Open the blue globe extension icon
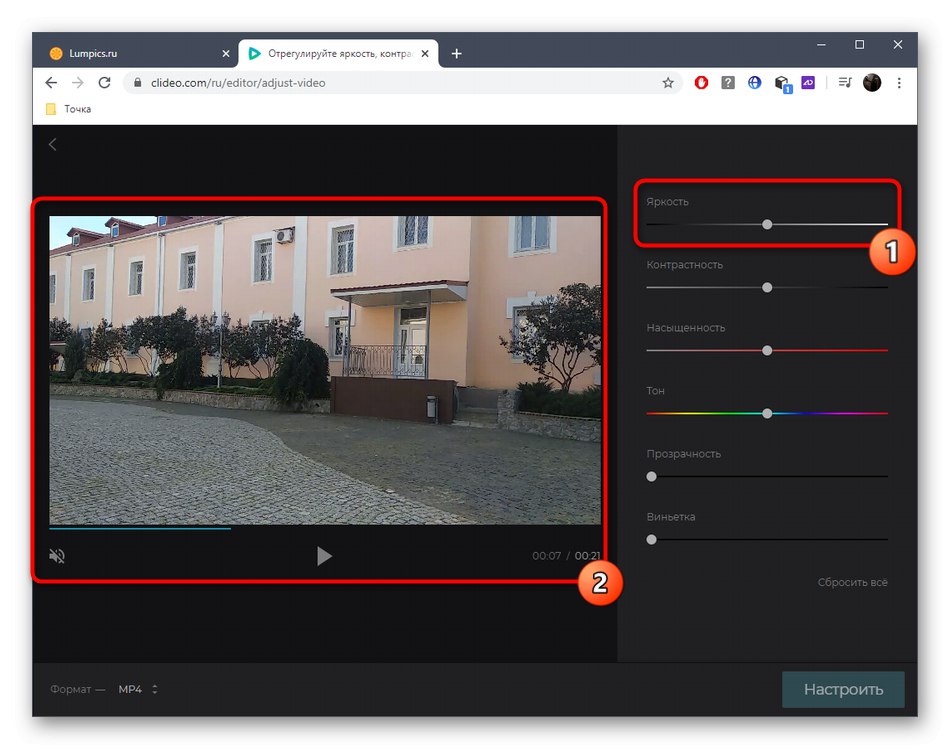 click(x=754, y=82)
